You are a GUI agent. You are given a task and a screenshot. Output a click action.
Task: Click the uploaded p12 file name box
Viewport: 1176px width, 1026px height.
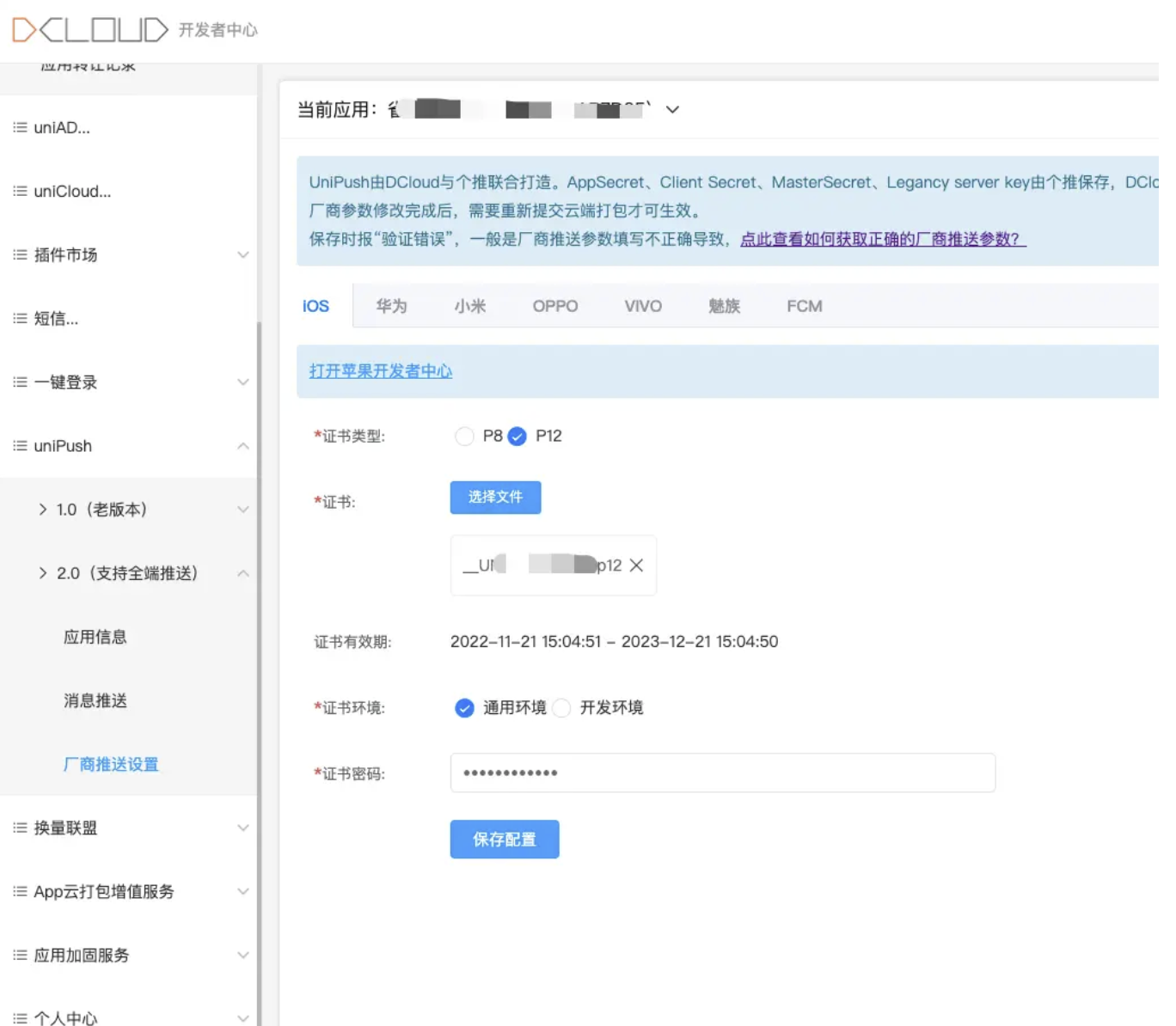pyautogui.click(x=554, y=565)
